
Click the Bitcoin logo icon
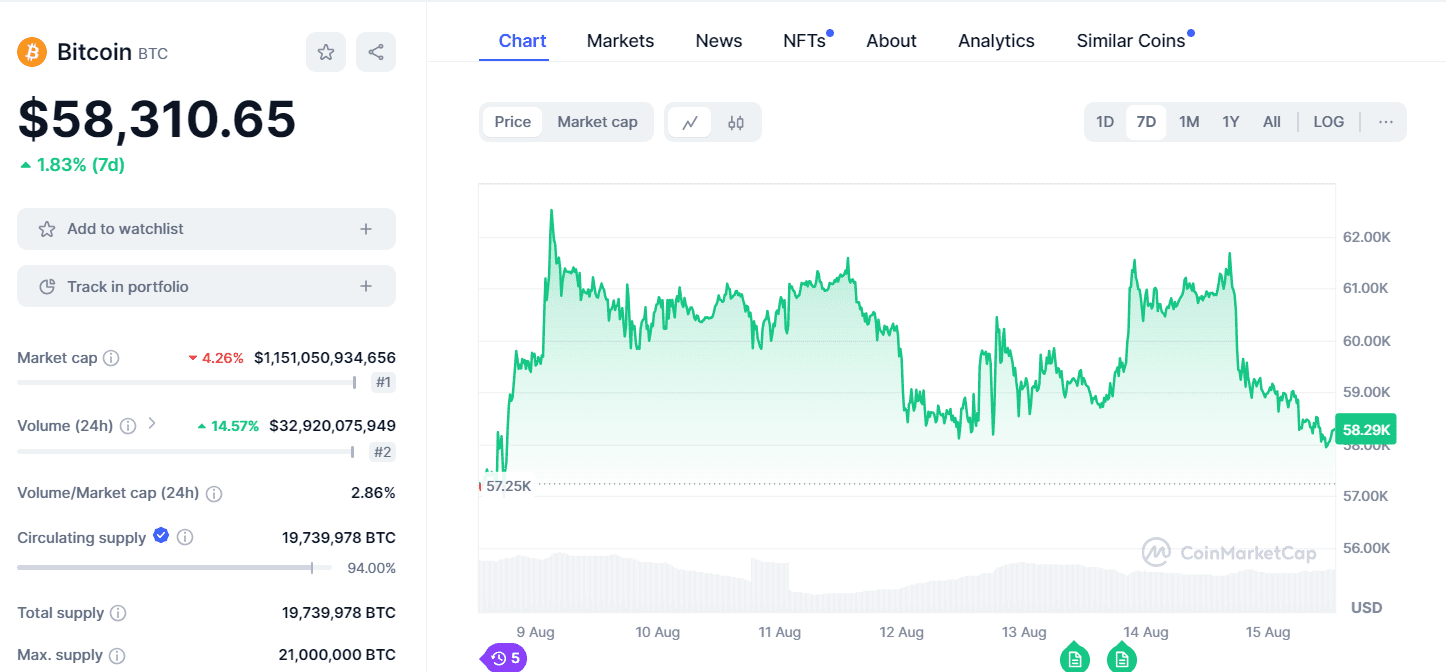point(31,51)
